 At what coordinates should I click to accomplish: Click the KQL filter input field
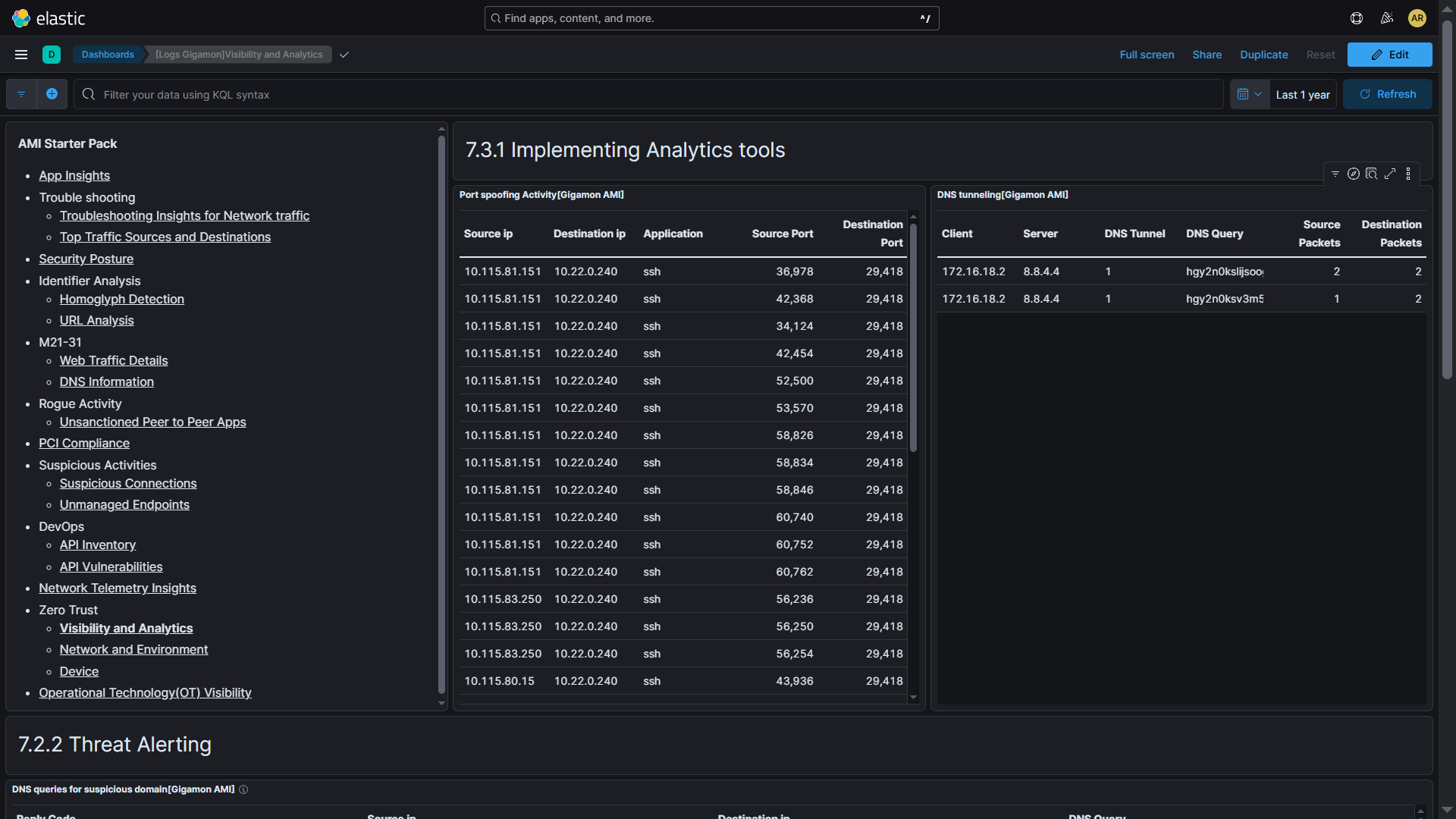click(x=455, y=94)
